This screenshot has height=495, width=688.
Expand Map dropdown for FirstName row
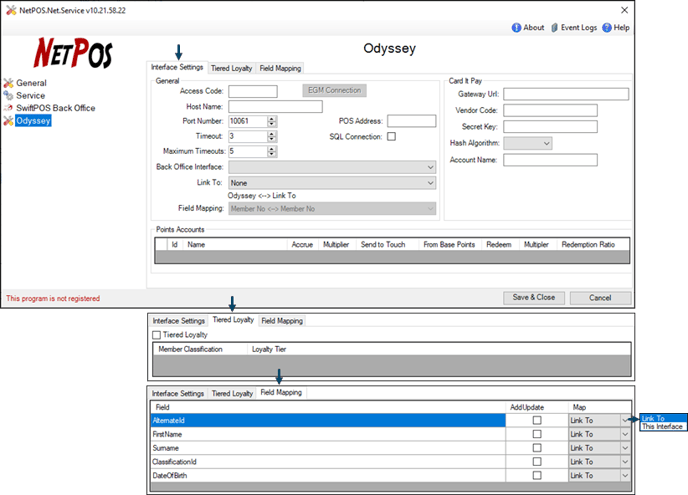625,434
